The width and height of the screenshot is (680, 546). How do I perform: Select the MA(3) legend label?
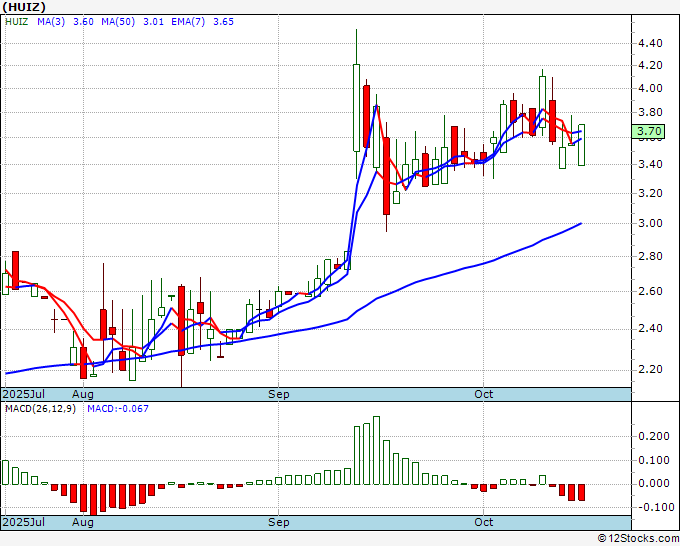tap(51, 22)
